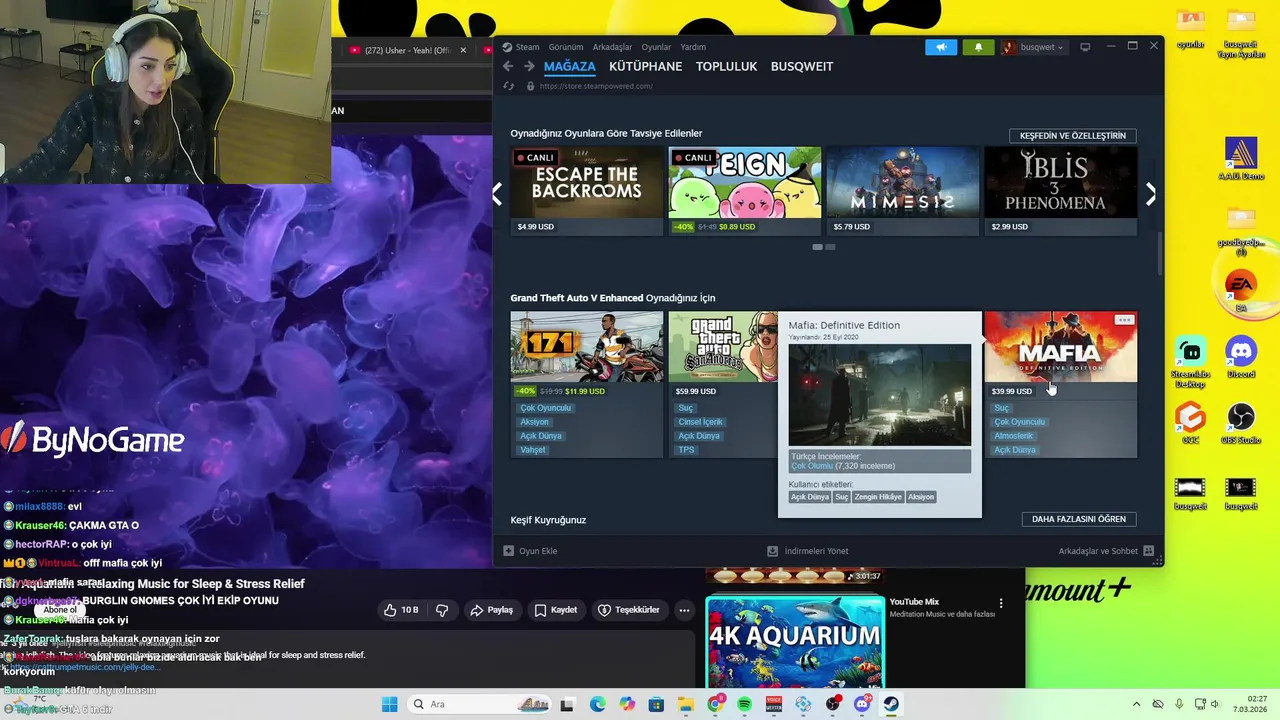Click Oyun Ekle at Steam's bottom

click(530, 551)
